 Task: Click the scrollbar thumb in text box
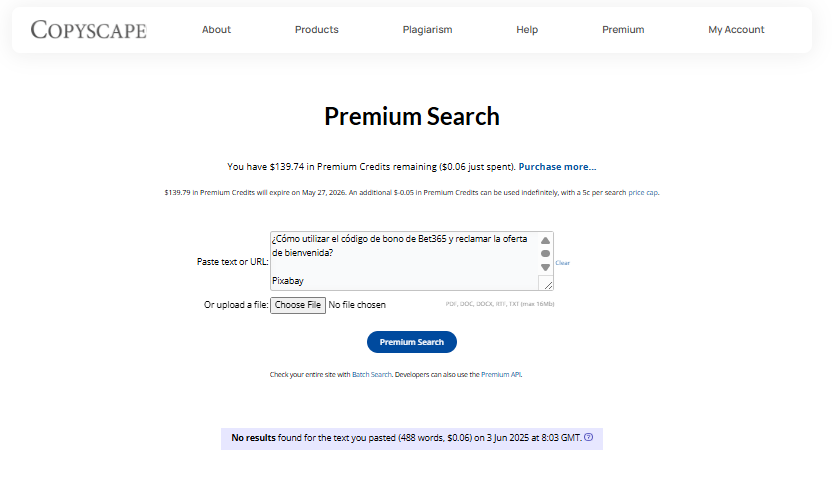click(x=545, y=253)
